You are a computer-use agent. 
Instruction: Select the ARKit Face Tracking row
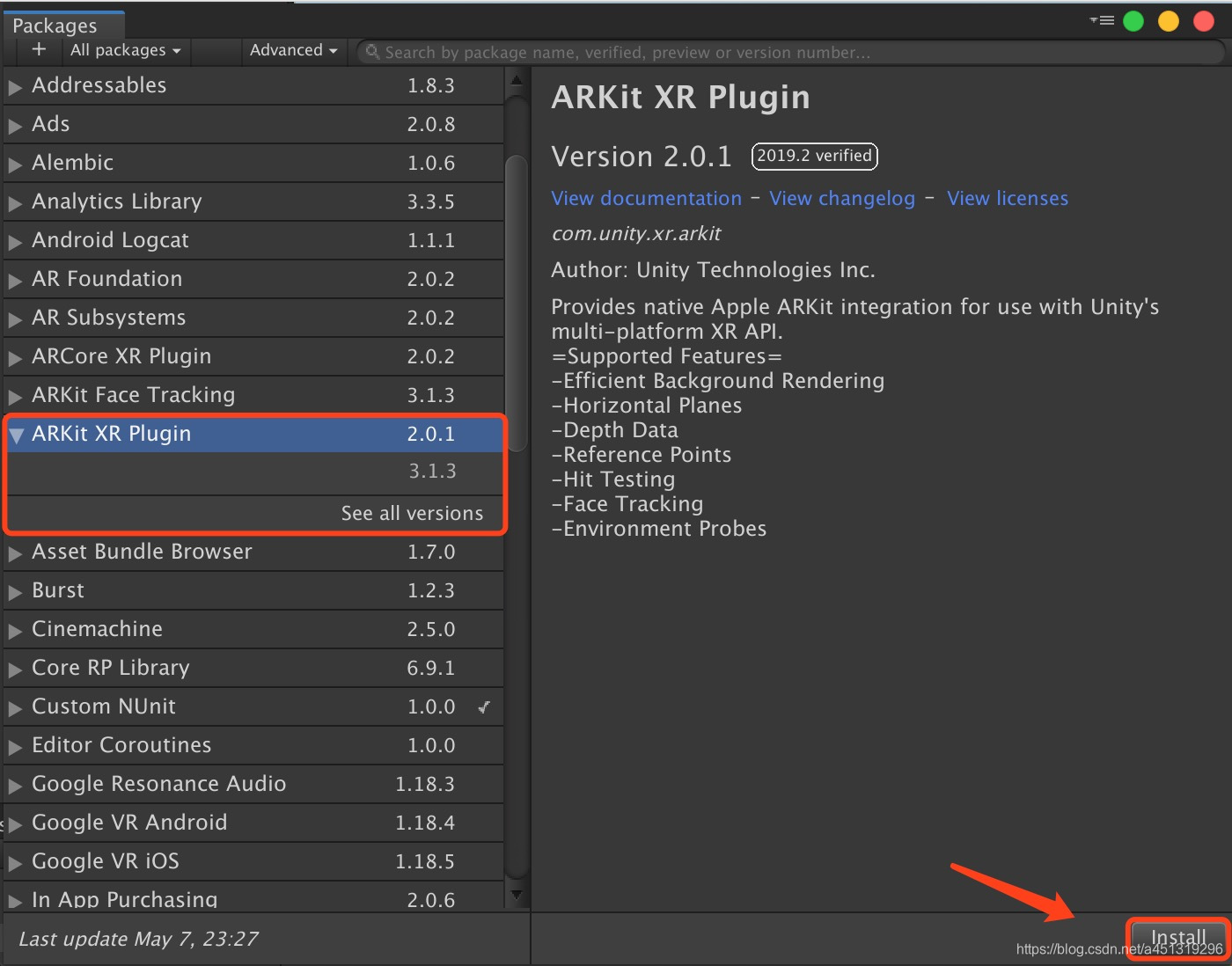point(255,395)
